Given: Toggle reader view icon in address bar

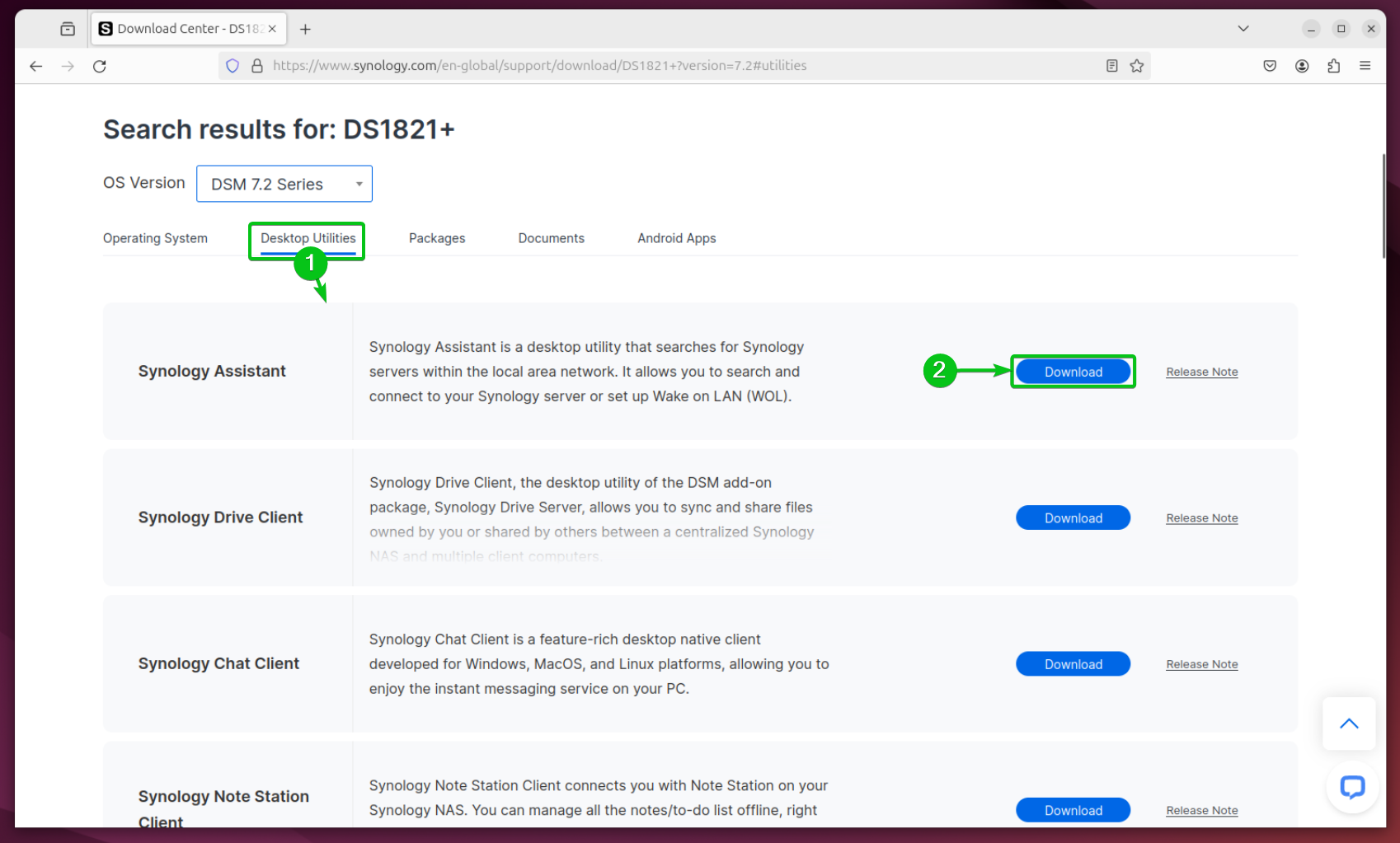Looking at the screenshot, I should [1111, 66].
